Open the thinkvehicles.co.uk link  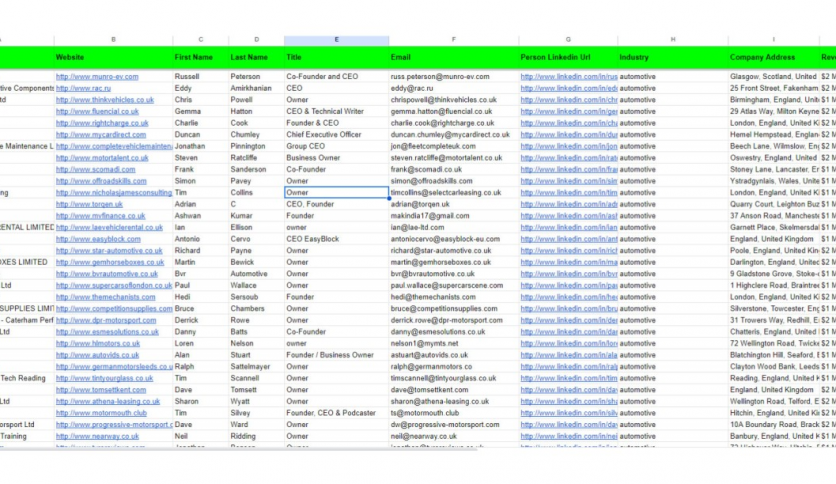point(104,100)
